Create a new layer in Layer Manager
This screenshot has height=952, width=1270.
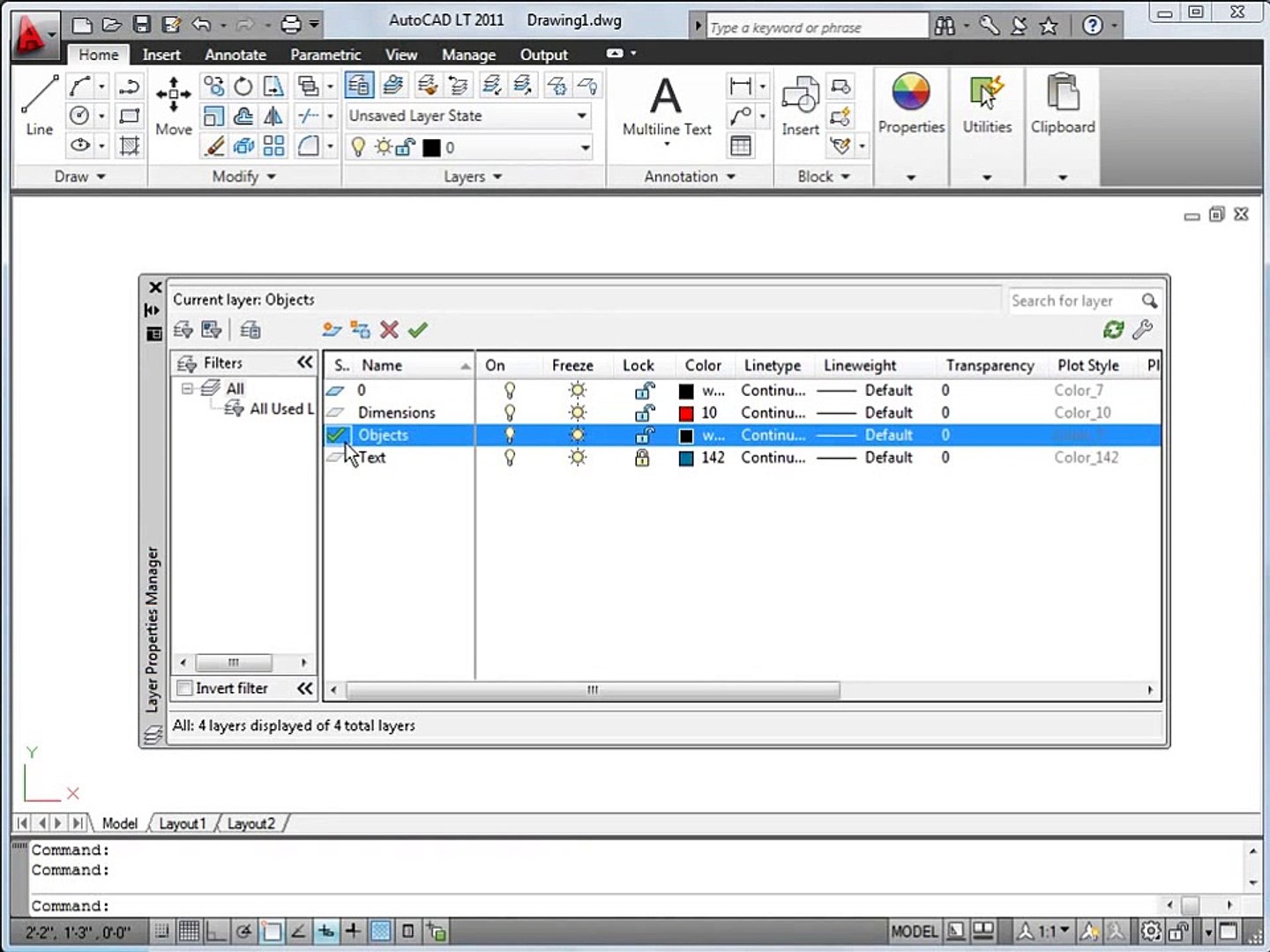(332, 330)
